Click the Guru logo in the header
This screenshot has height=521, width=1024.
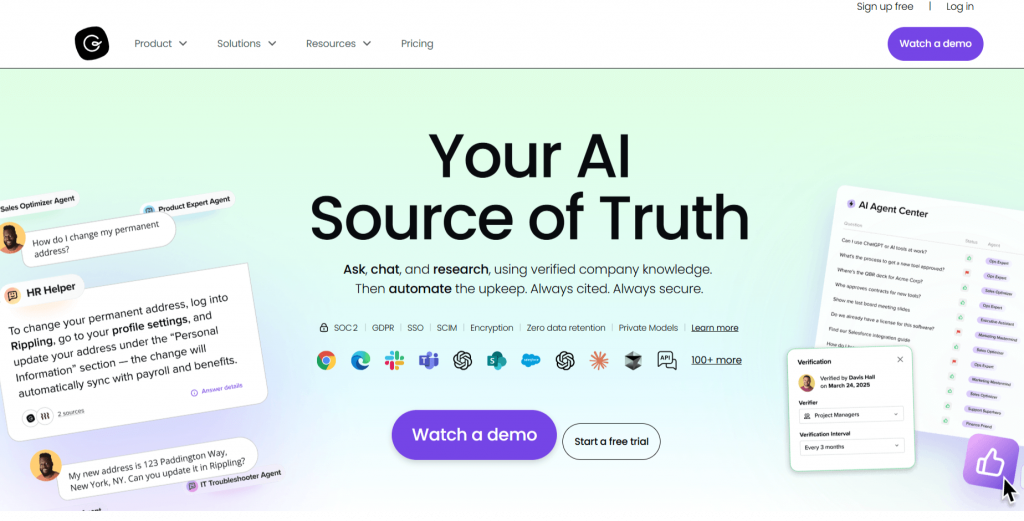91,44
